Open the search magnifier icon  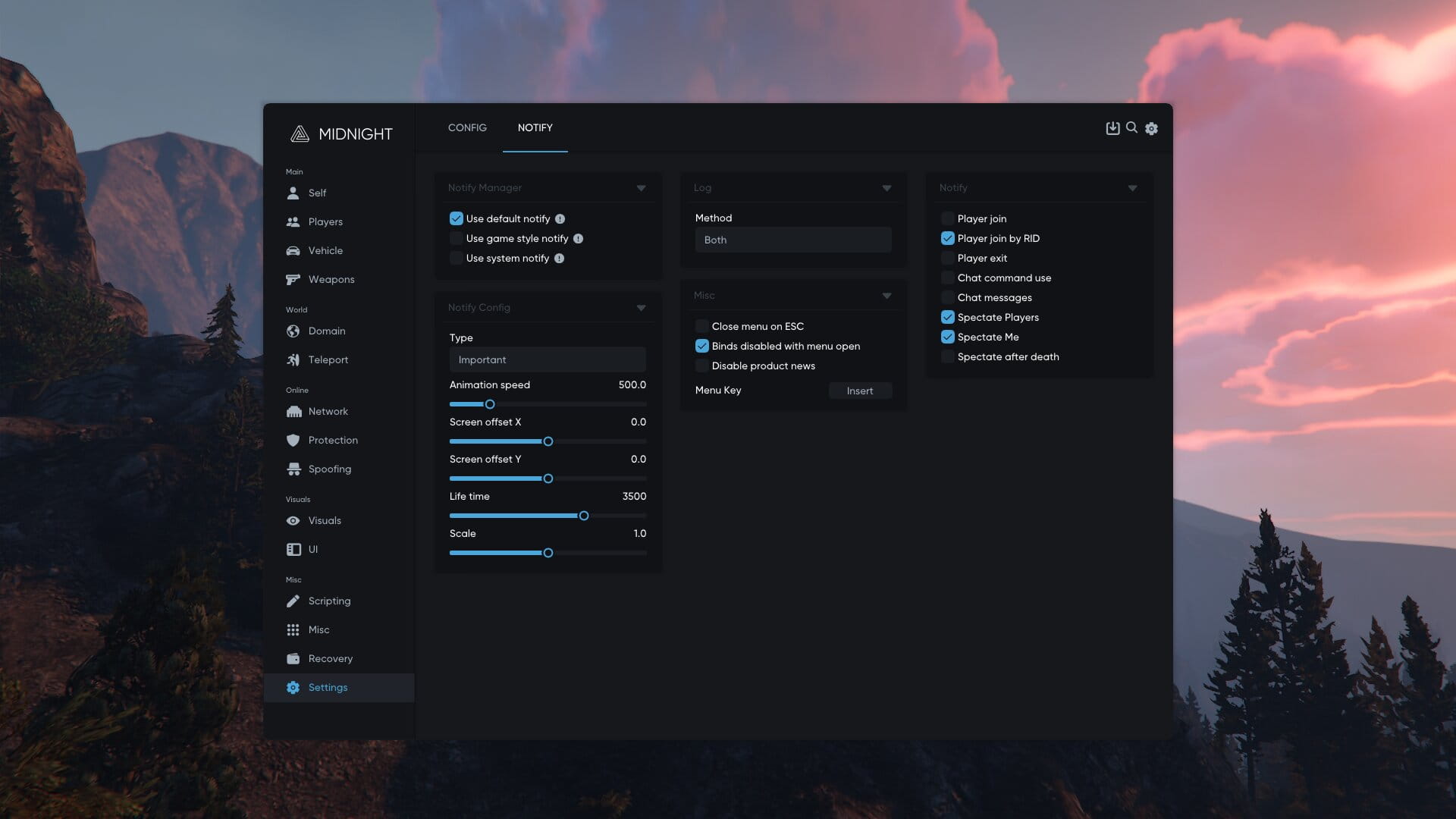1131,127
